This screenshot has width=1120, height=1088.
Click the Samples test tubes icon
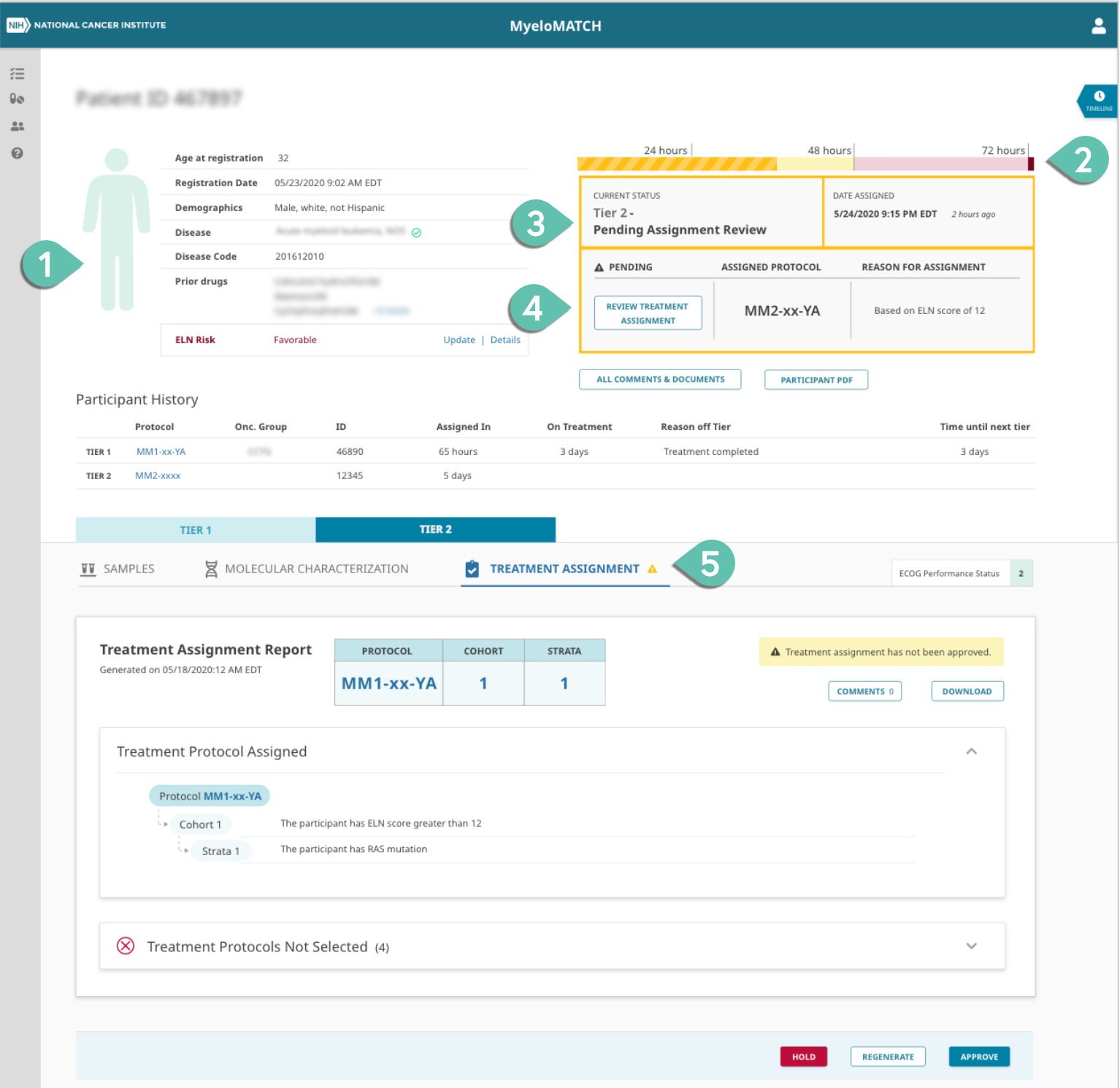[88, 569]
